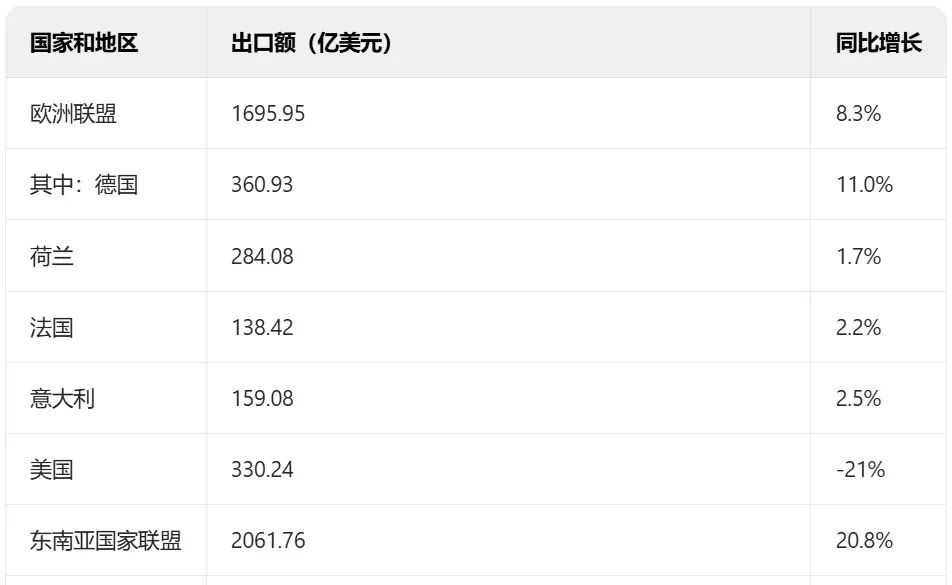Click the export value 330.24
This screenshot has height=585, width=952.
(262, 469)
